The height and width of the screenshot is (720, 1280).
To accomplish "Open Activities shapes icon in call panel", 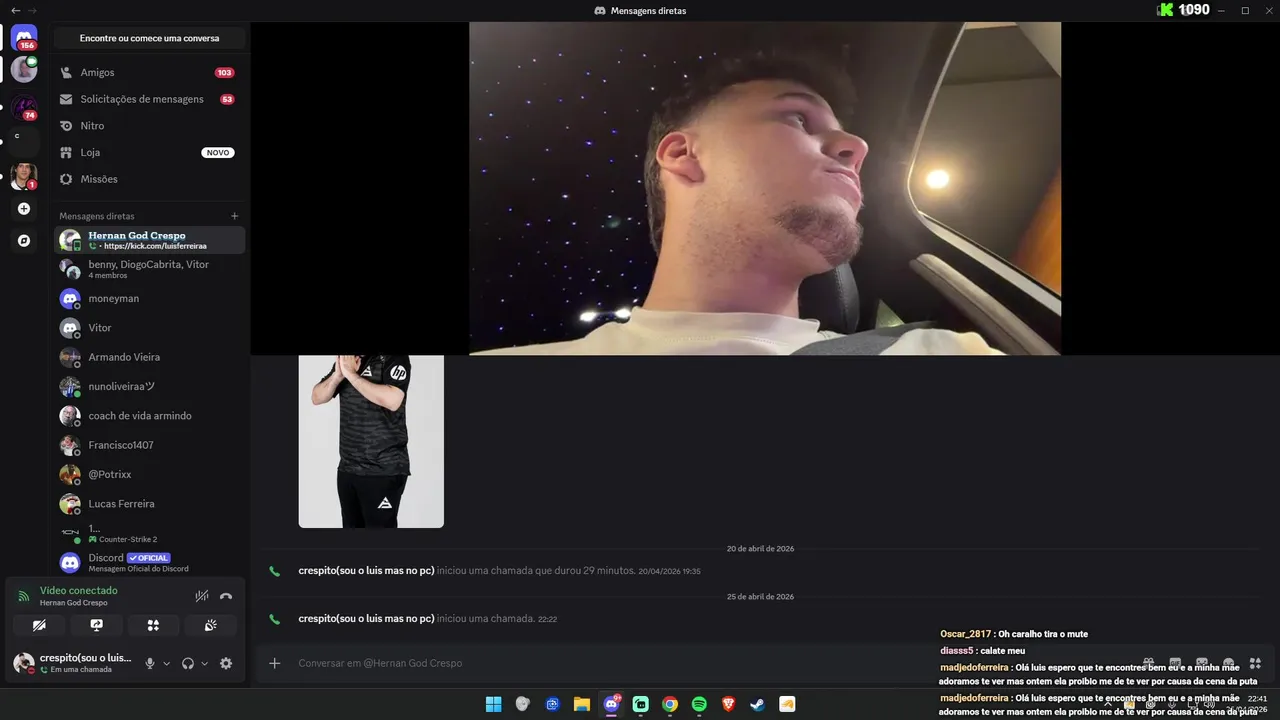I will (x=153, y=625).
